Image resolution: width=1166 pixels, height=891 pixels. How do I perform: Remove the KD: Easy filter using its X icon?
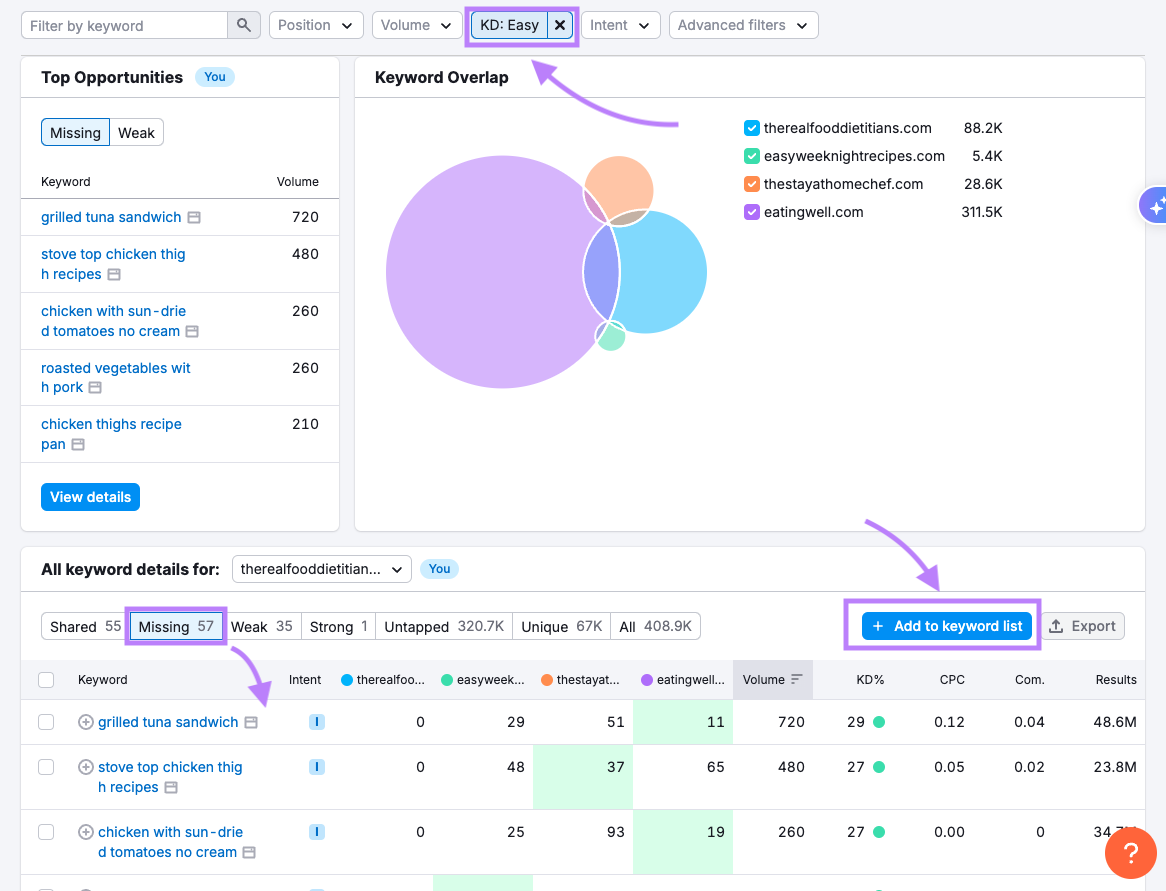(559, 24)
